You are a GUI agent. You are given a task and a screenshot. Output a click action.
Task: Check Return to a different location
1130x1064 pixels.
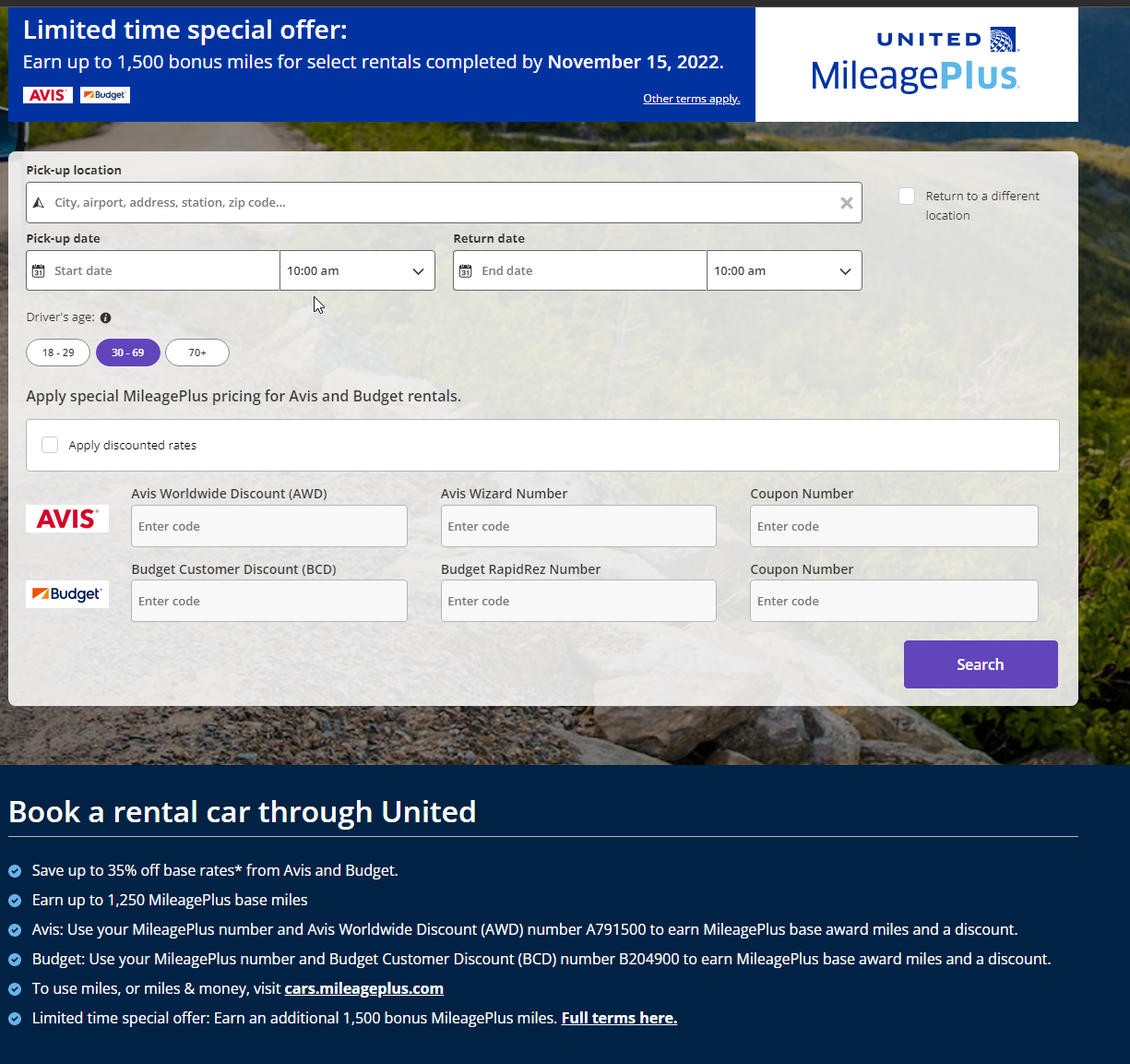pos(907,196)
